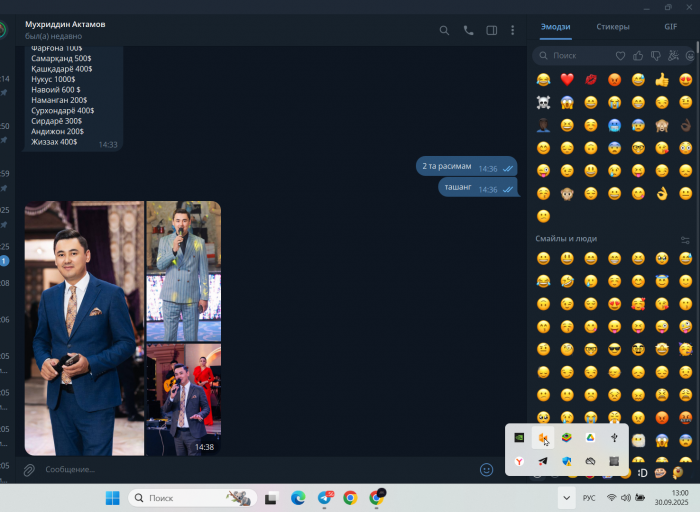700x512 pixels.
Task: Start a voice call with Мухриддин Актамов
Action: (x=468, y=30)
